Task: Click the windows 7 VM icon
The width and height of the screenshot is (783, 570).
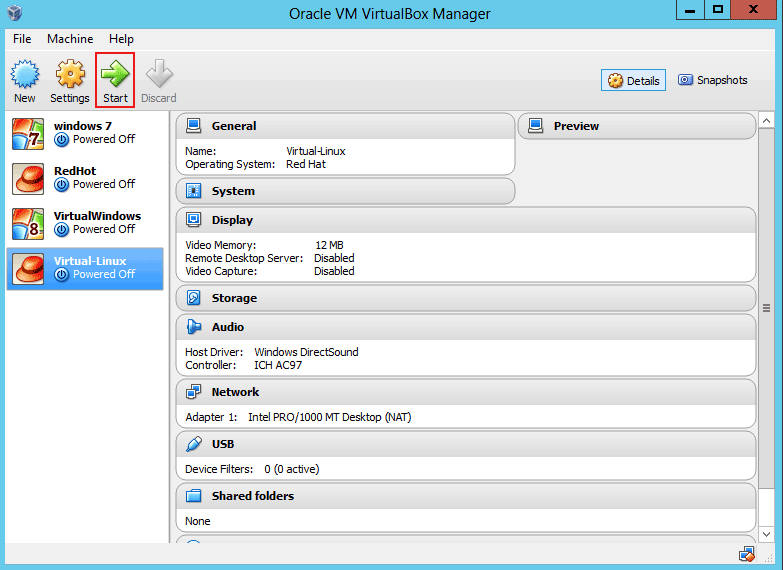Action: tap(28, 134)
